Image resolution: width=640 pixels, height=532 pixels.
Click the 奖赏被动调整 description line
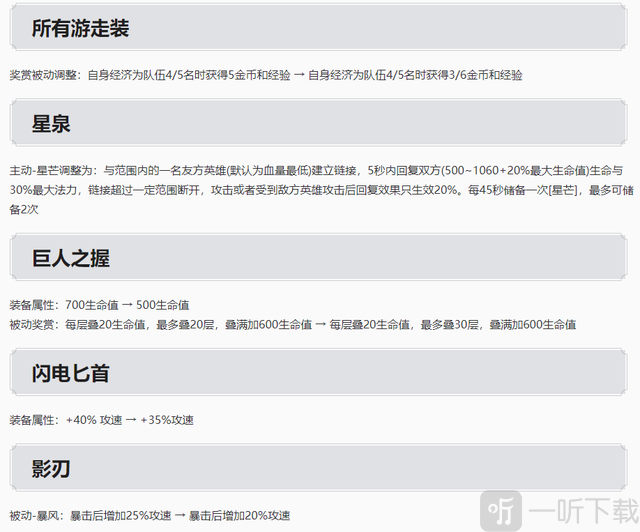[266, 75]
